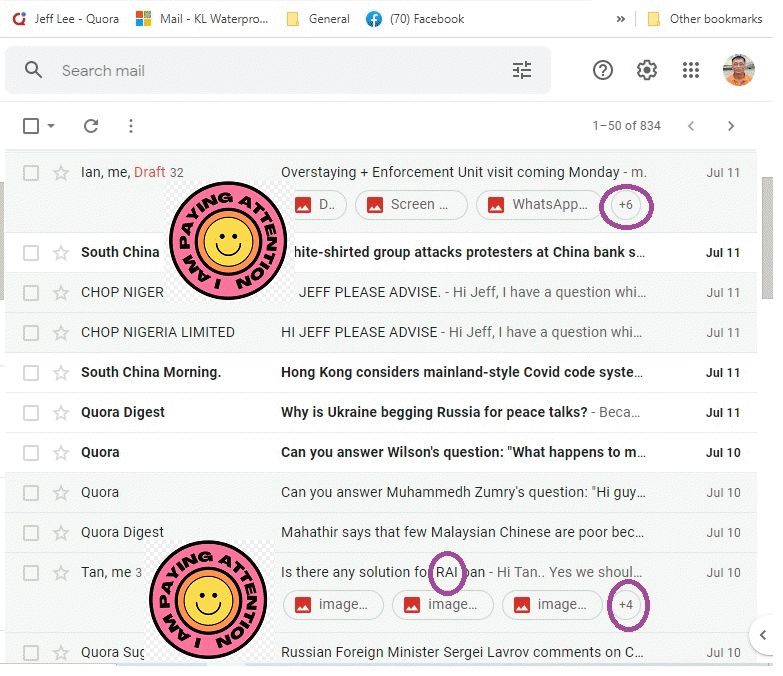Open Google apps grid
This screenshot has height=676, width=783.
(x=691, y=70)
